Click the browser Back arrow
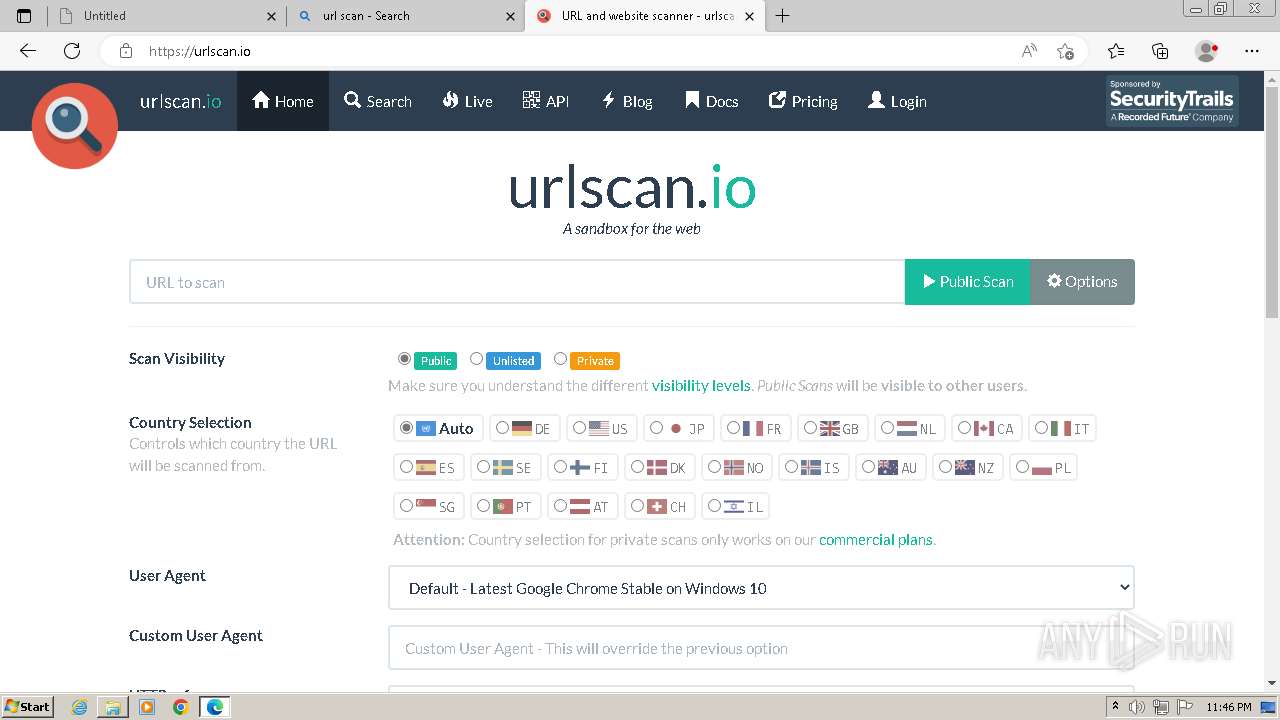Viewport: 1280px width, 720px height. [x=28, y=51]
